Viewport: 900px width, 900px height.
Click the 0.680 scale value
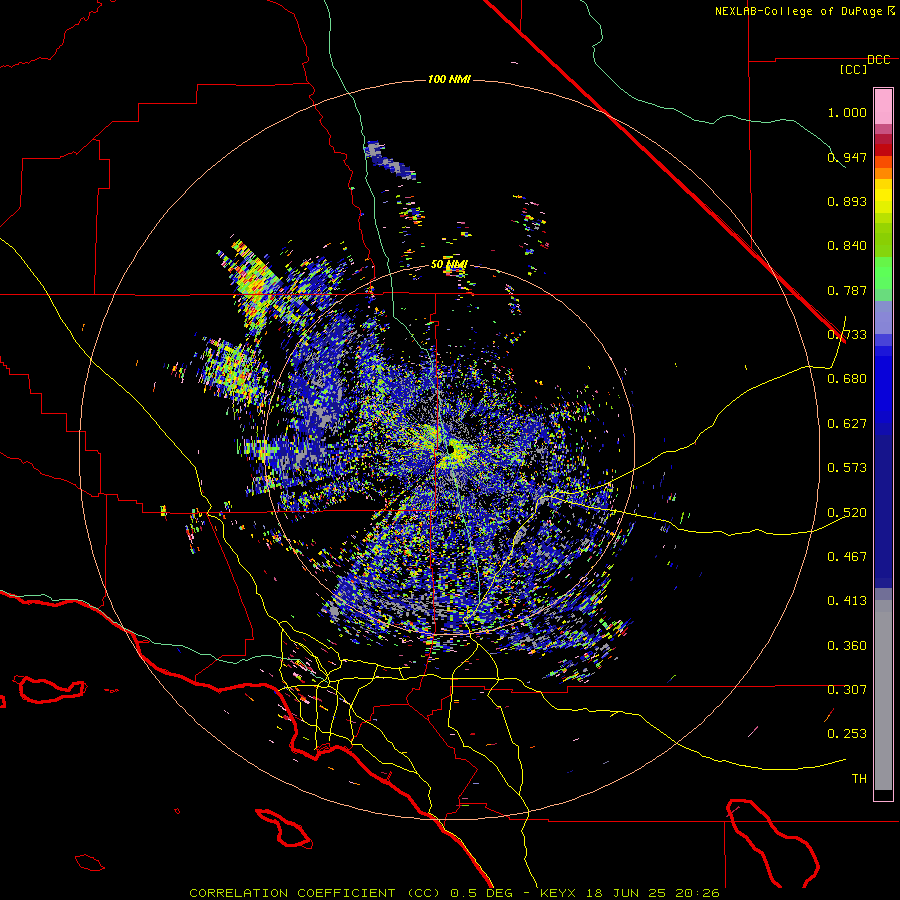tap(847, 379)
